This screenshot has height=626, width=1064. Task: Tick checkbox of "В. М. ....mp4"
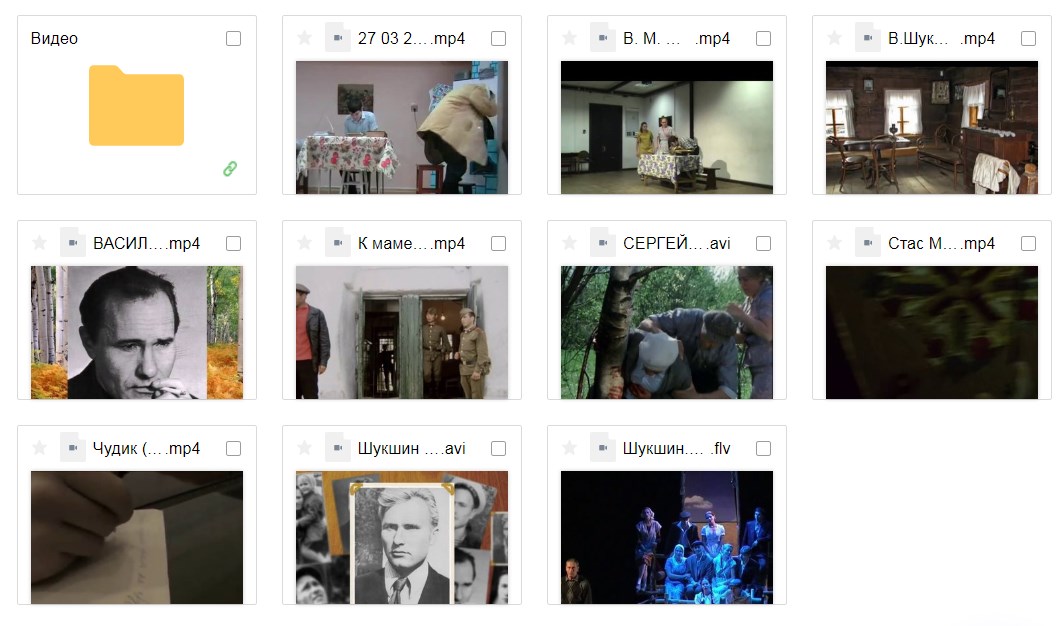point(763,39)
